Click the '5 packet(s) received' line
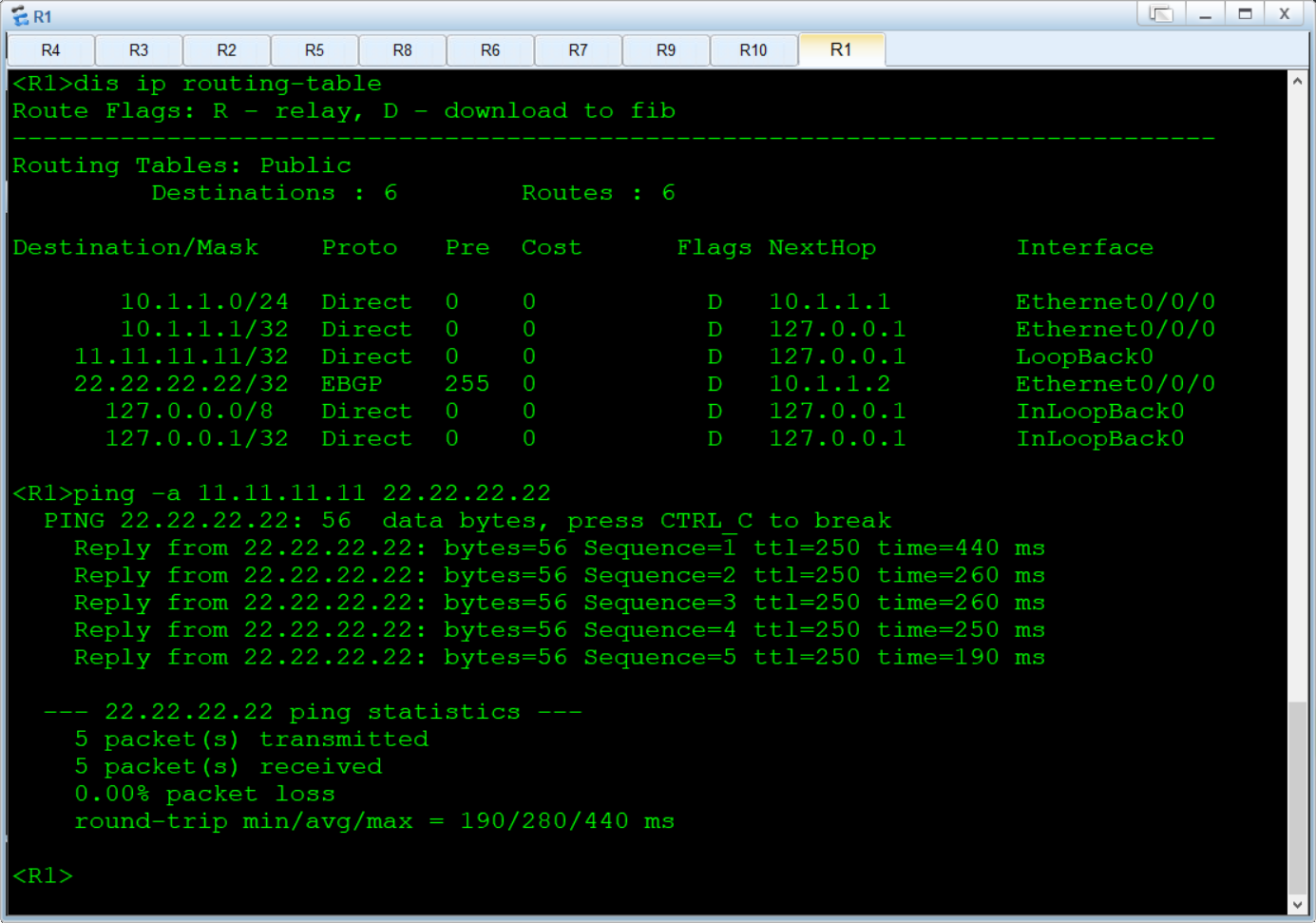This screenshot has width=1316, height=923. point(228,767)
